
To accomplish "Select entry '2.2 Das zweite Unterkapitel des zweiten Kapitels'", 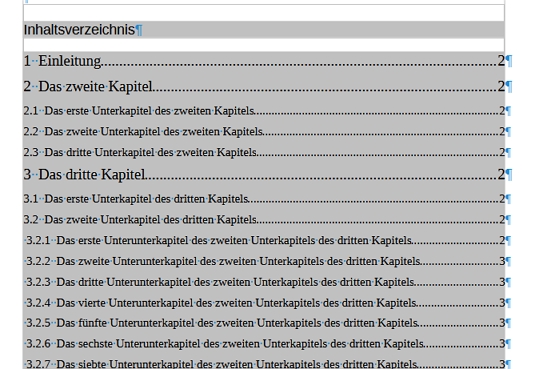I will pyautogui.click(x=264, y=132).
